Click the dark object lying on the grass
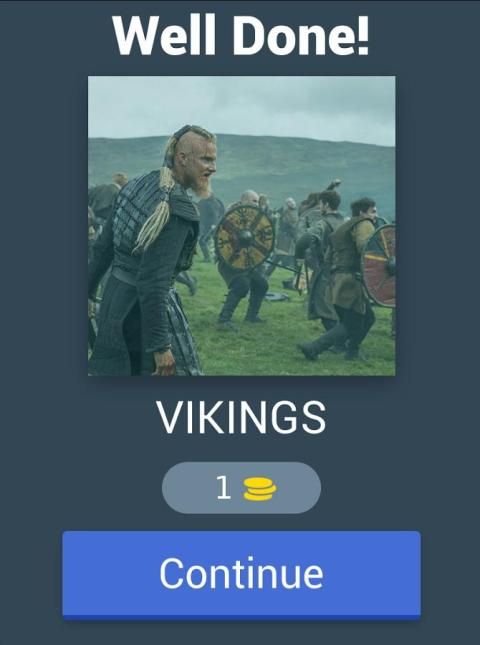480x645 pixels. coord(276,296)
